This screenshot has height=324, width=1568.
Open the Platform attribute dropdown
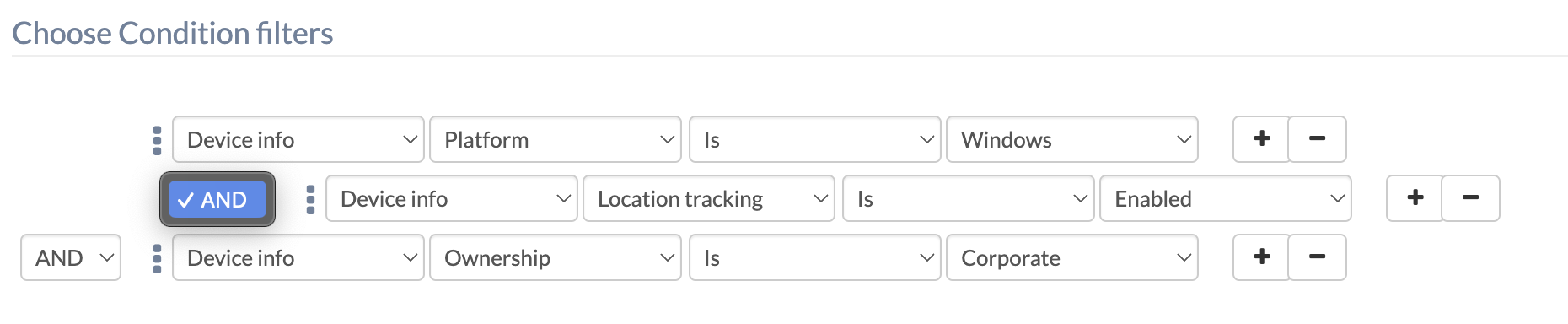pyautogui.click(x=556, y=139)
